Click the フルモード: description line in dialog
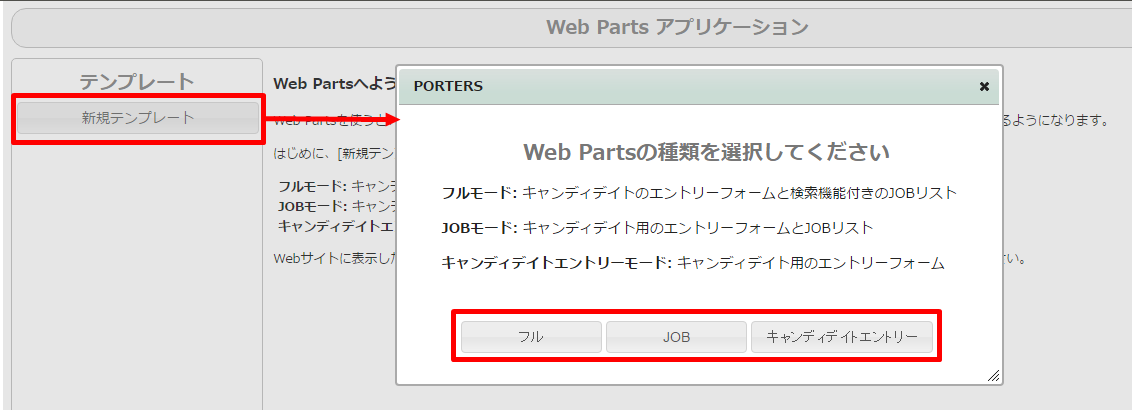Screen dimensions: 1132x410 (699, 193)
